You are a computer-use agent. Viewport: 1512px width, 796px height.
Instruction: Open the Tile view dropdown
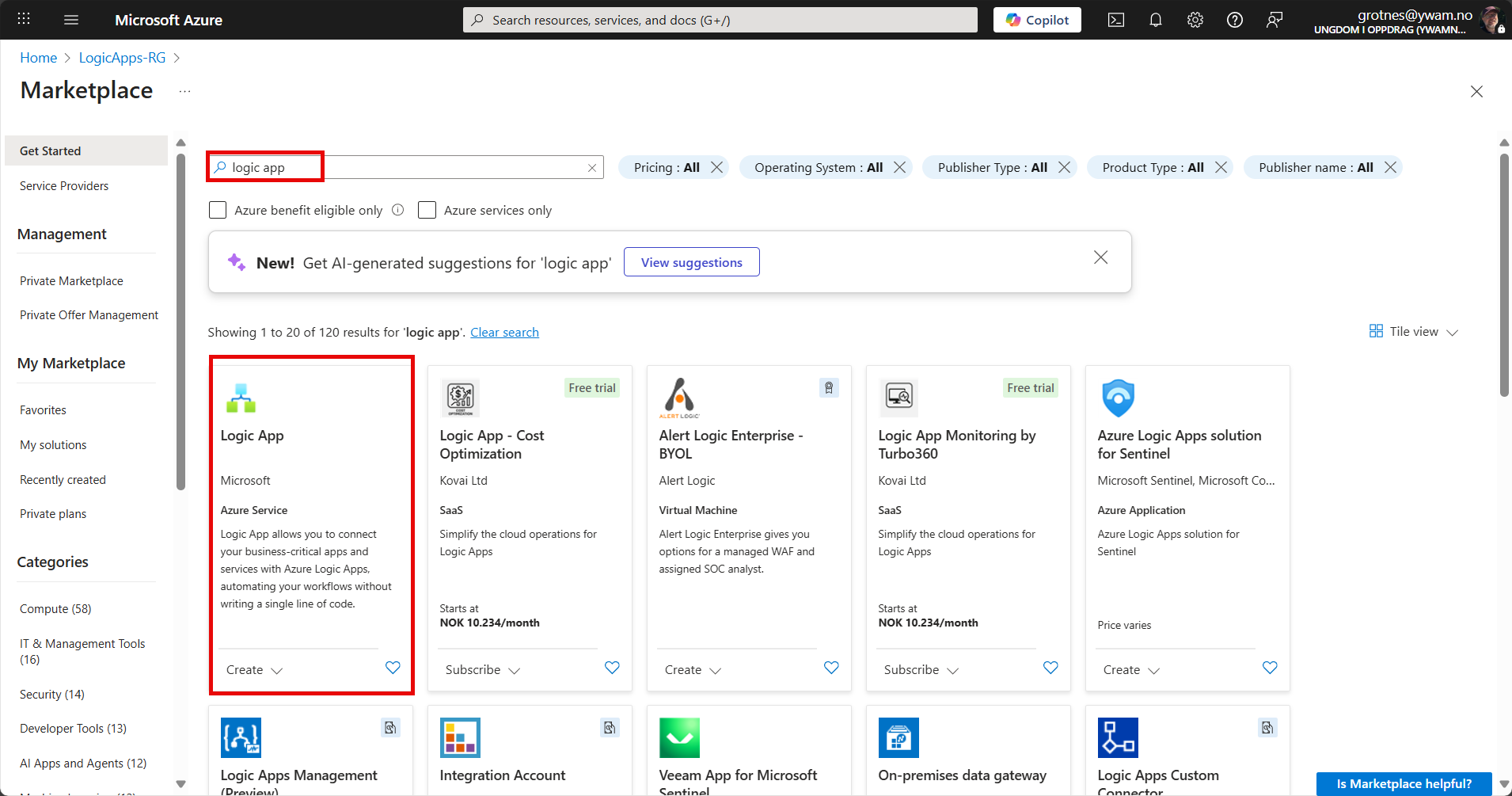(x=1414, y=332)
